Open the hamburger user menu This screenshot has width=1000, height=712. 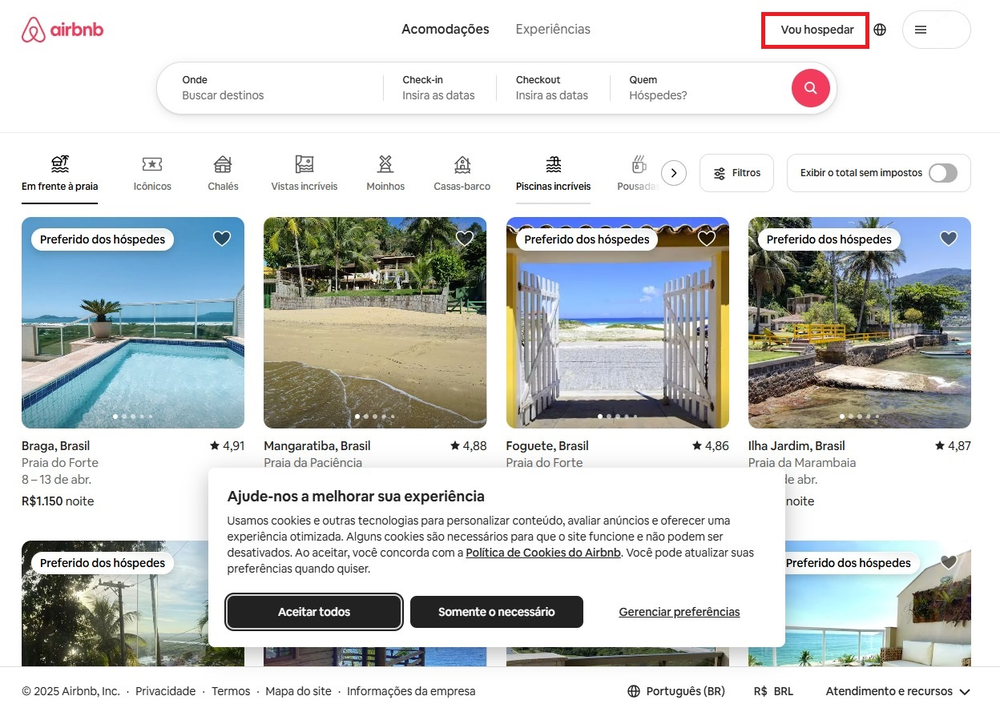[x=936, y=29]
